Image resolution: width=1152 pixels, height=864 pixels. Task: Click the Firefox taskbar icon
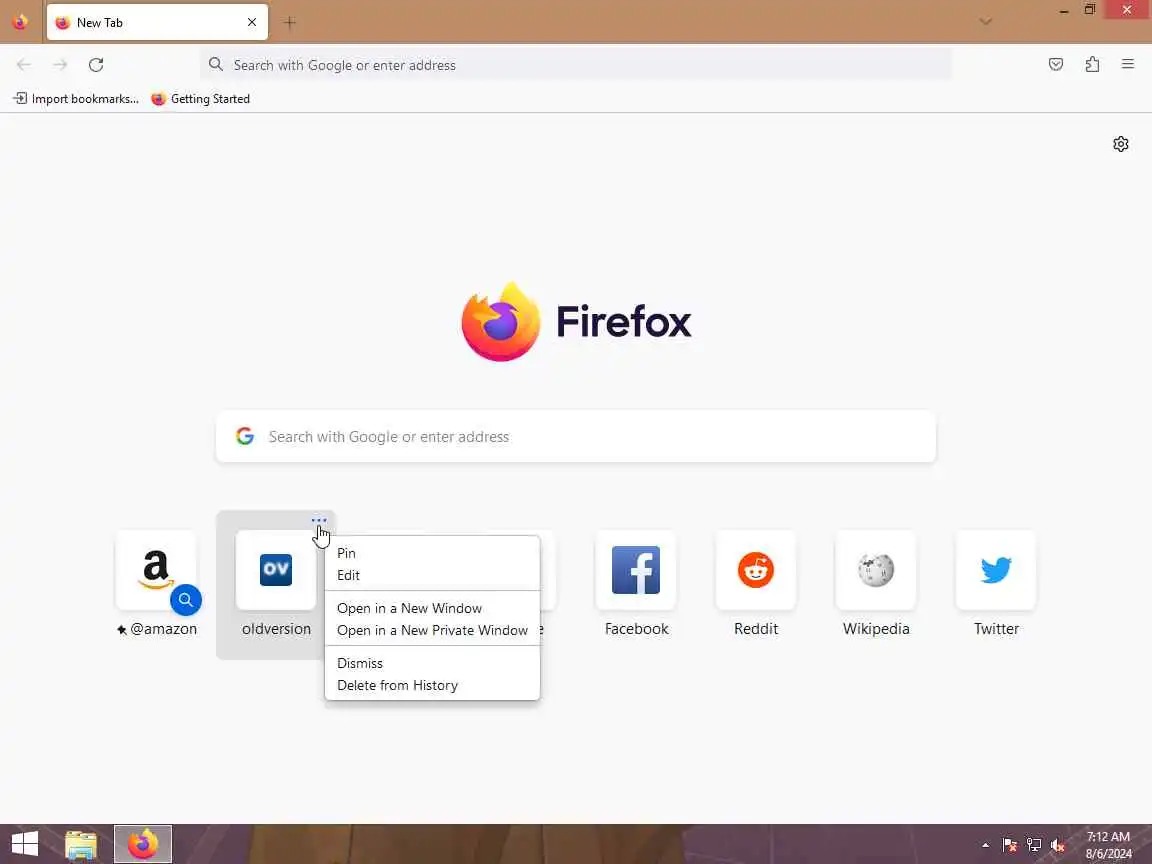143,844
